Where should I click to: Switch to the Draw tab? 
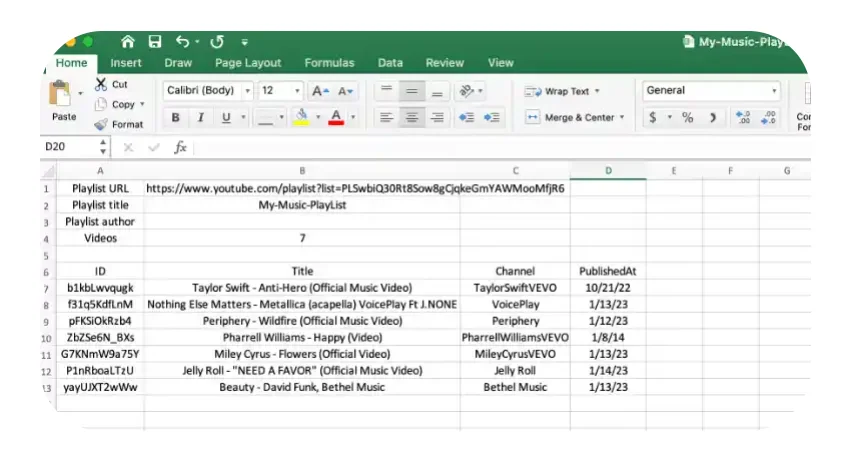coord(178,63)
